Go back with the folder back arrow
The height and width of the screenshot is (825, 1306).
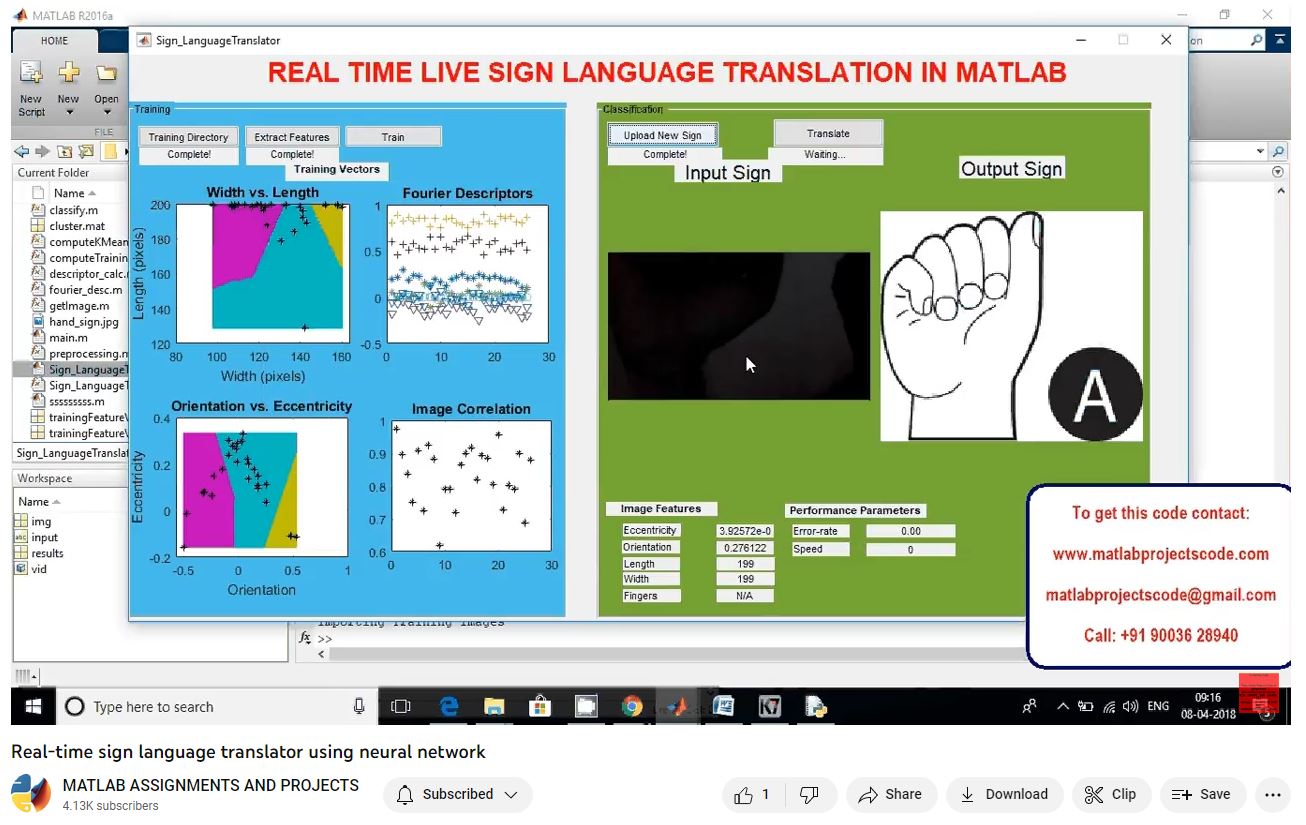point(22,152)
